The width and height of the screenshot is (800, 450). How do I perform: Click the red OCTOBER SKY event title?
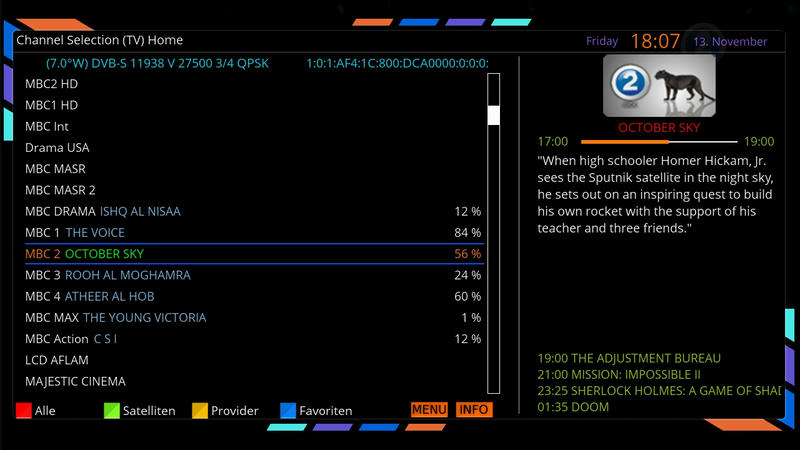point(659,128)
